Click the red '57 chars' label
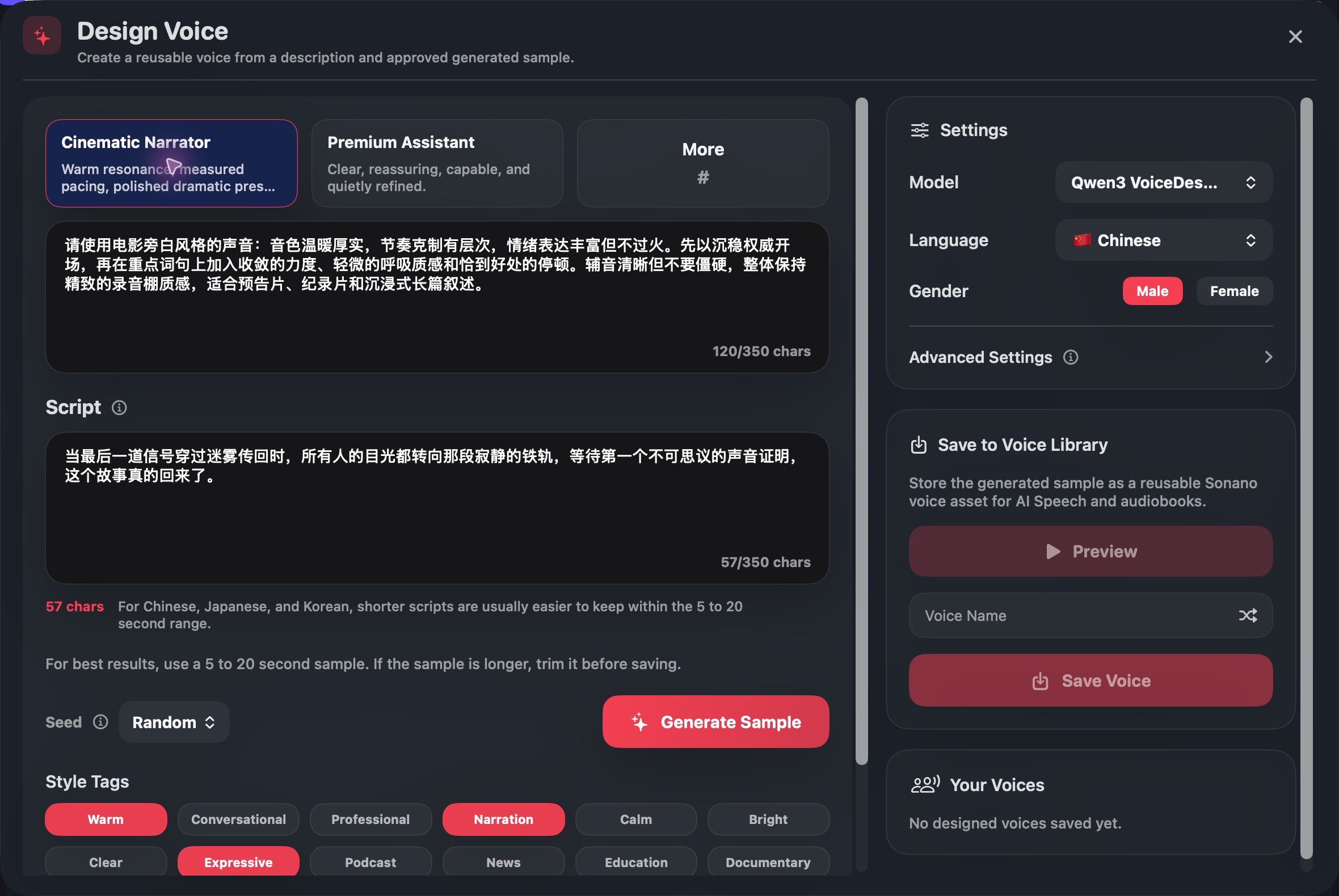Screen dimensions: 1339x896 75,606
